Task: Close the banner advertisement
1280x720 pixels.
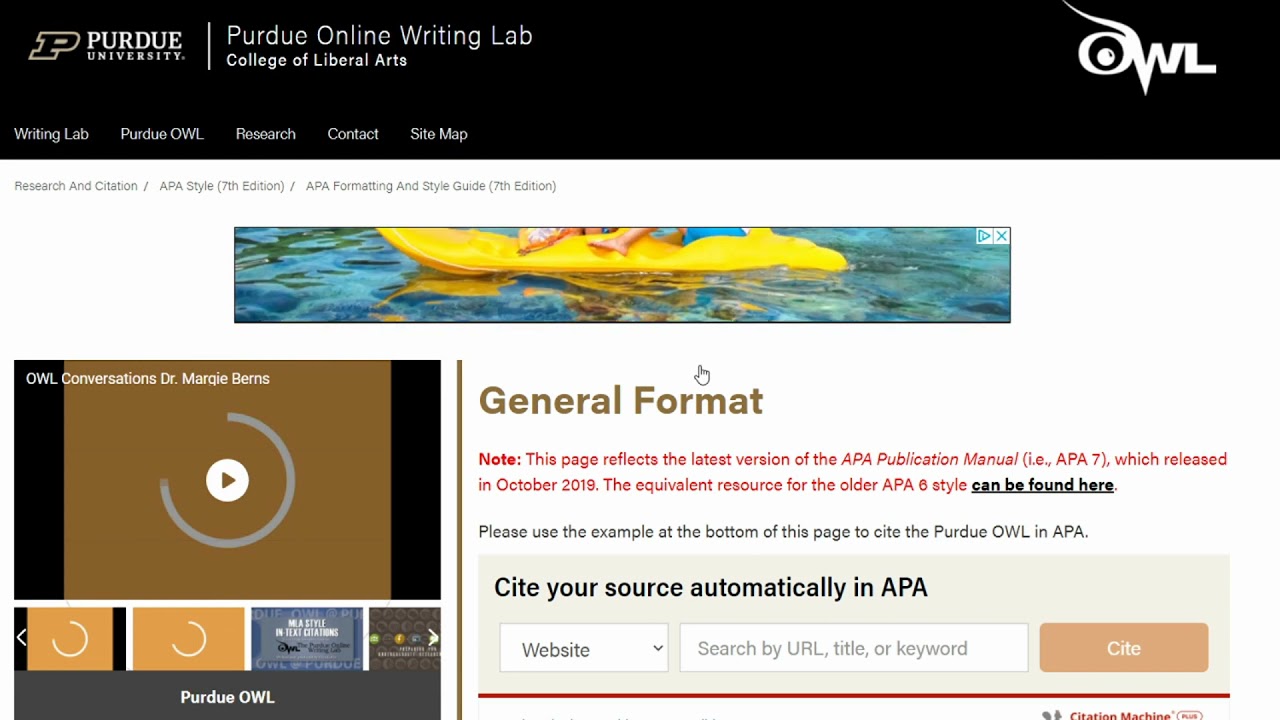Action: 1001,236
